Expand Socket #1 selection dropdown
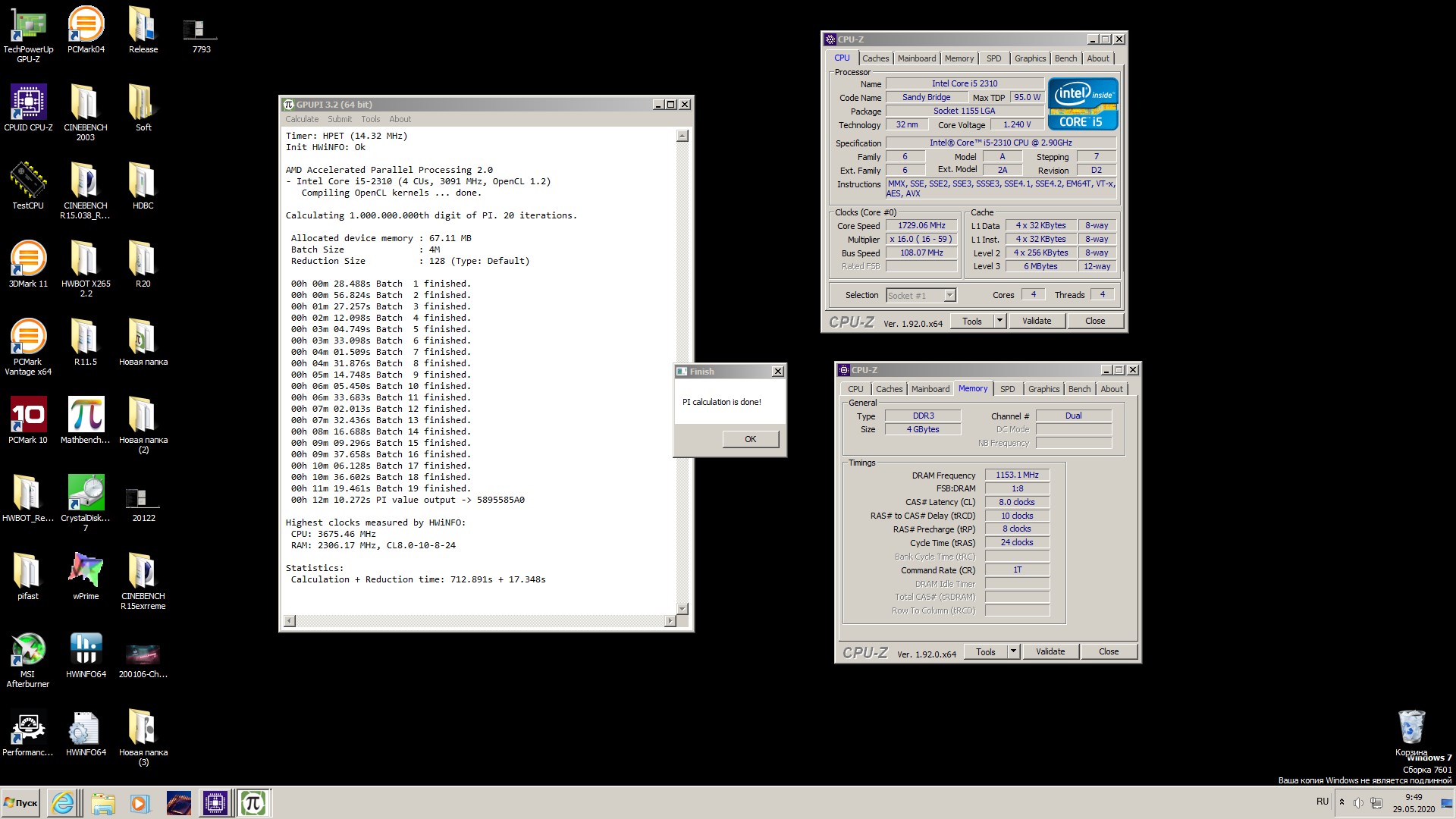This screenshot has width=1456, height=819. (949, 295)
